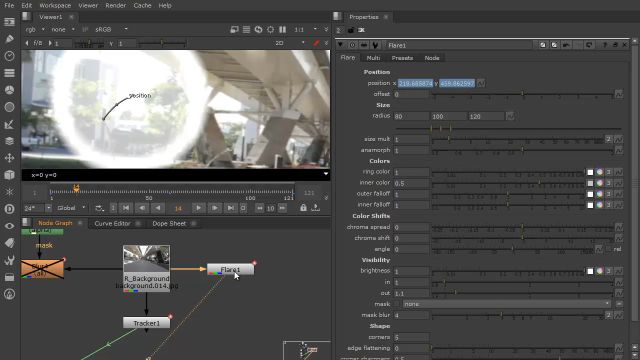Image resolution: width=640 pixels, height=360 pixels.
Task: Click the offset slider track
Action: [x=522, y=94]
